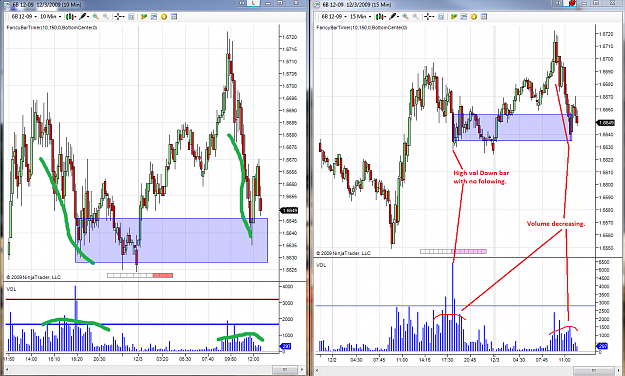Image resolution: width=625 pixels, height=376 pixels.
Task: Click the FancyBarTimer label in 10 Min chart
Action: tap(52, 28)
